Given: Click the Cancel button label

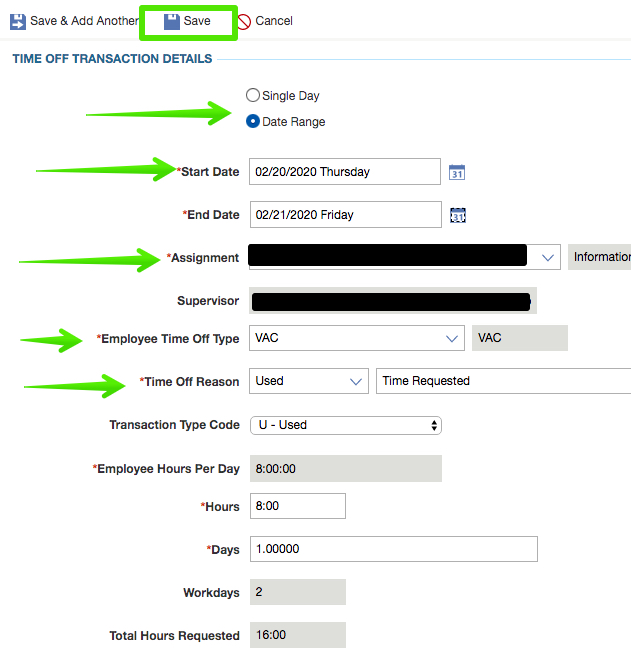Looking at the screenshot, I should (274, 21).
